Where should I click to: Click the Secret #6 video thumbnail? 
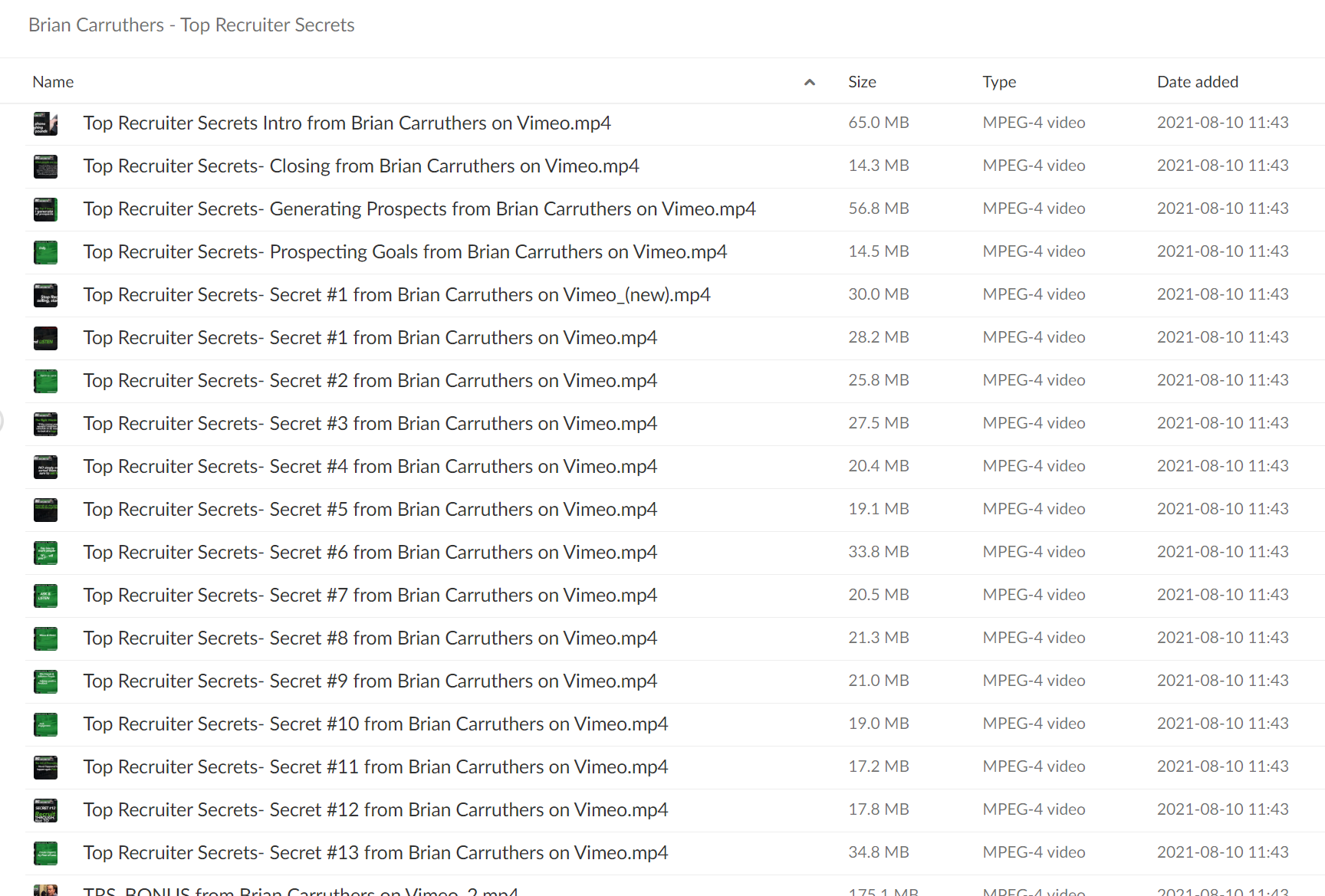[45, 553]
